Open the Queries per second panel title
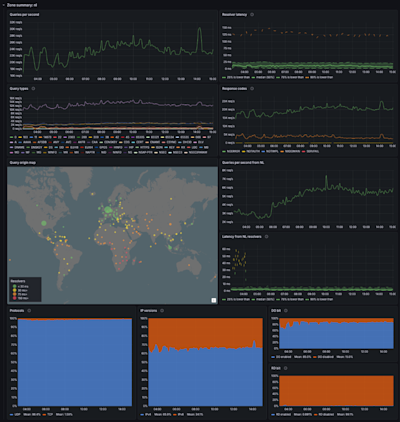The image size is (400, 422). click(x=24, y=15)
